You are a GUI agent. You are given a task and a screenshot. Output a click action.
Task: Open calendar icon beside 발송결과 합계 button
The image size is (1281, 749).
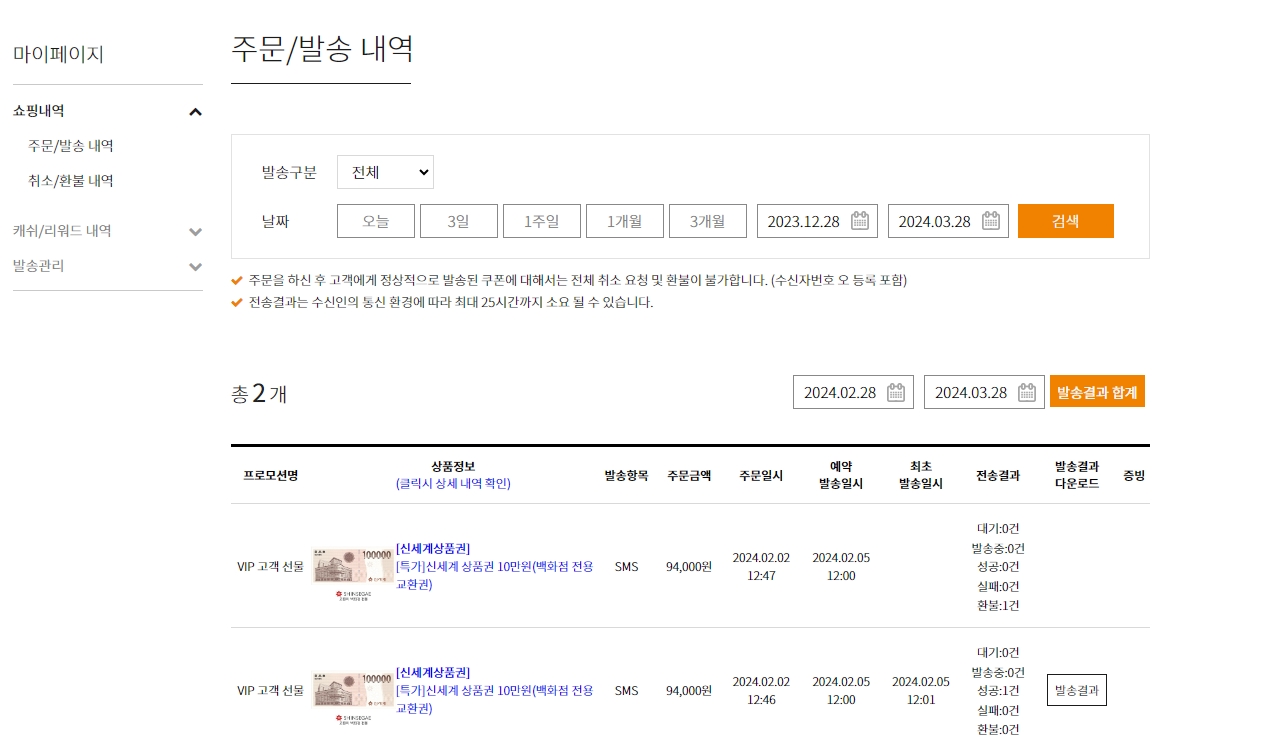coord(1026,392)
